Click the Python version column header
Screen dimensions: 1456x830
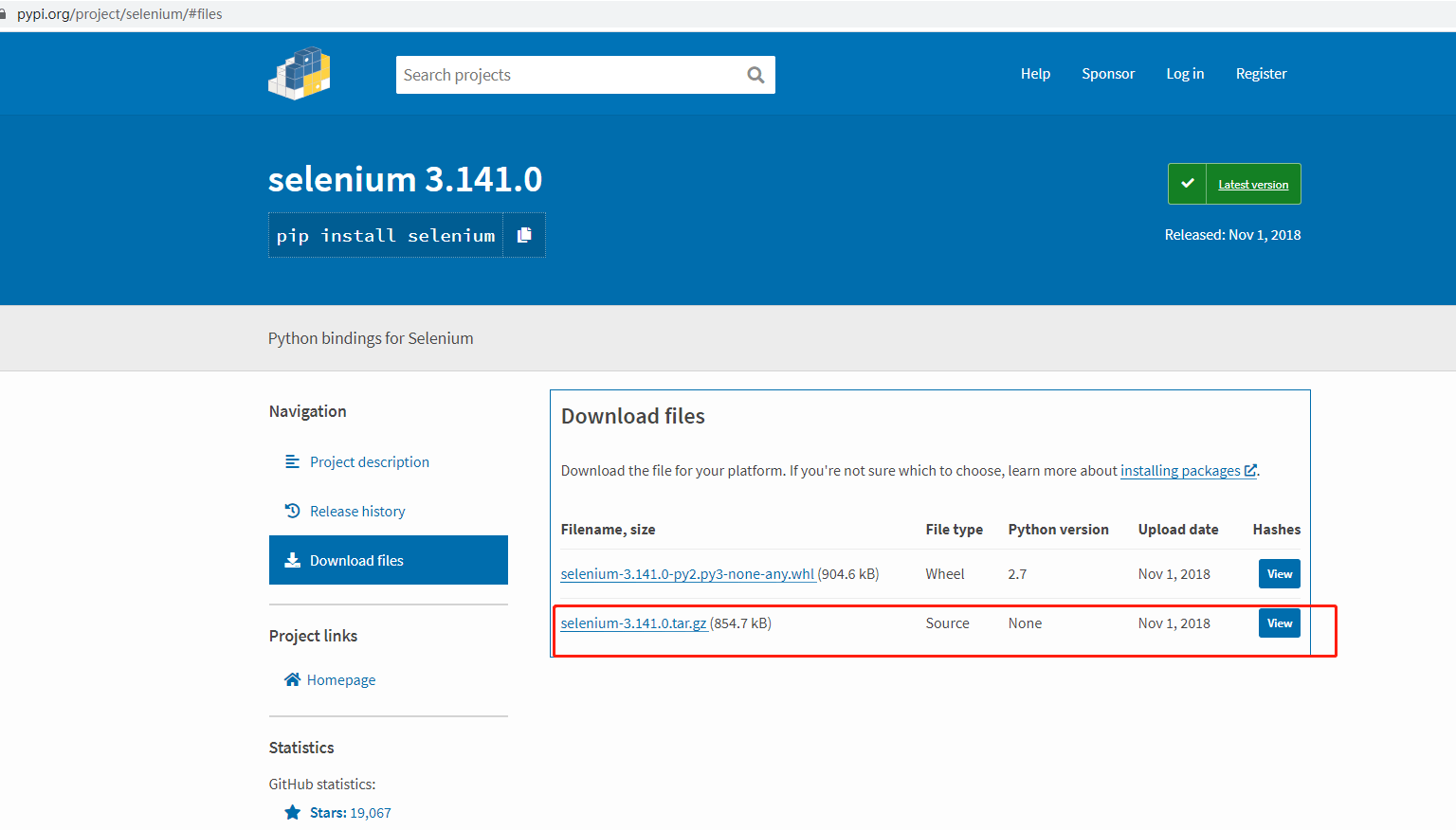1058,530
